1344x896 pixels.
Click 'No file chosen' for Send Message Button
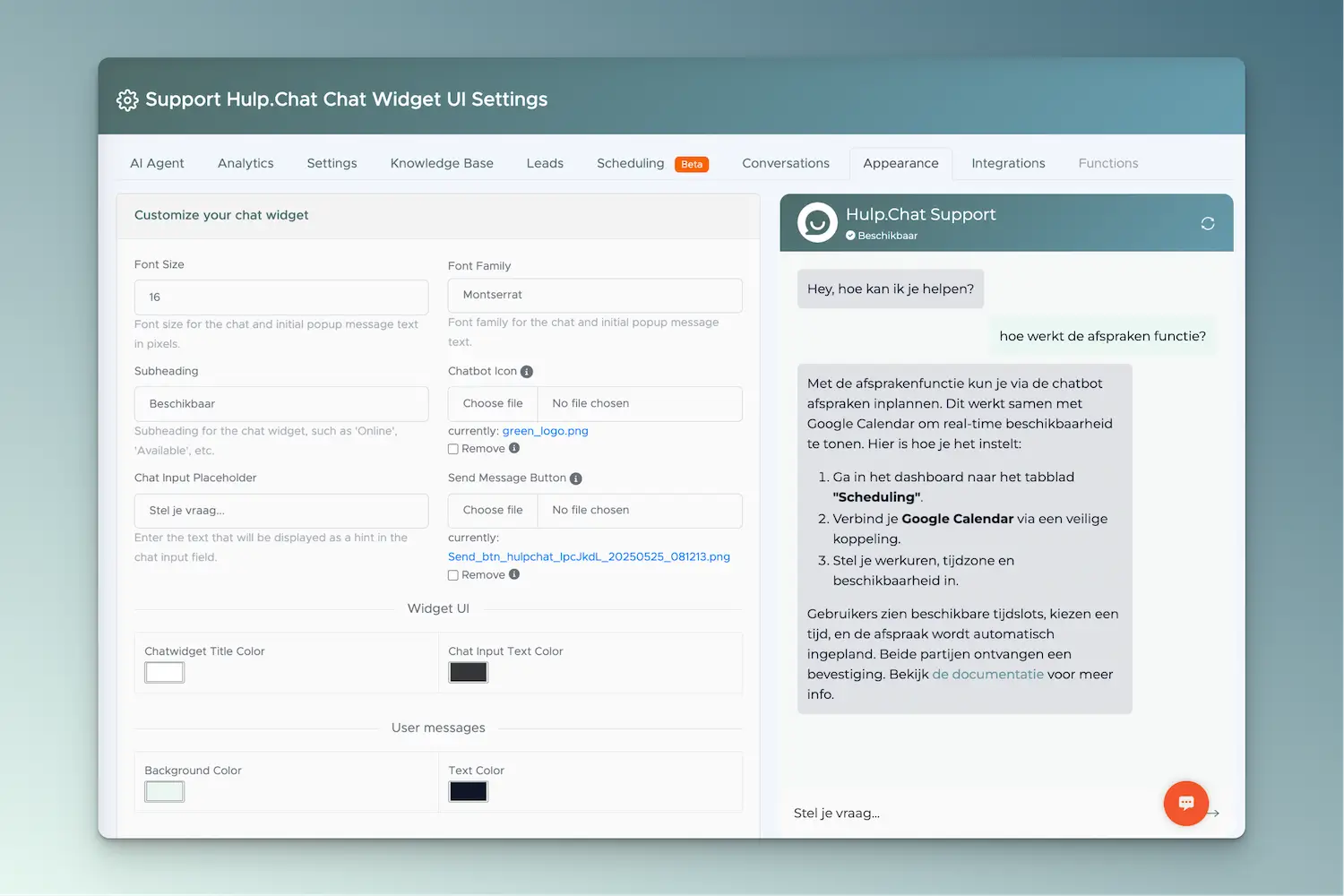click(x=590, y=510)
